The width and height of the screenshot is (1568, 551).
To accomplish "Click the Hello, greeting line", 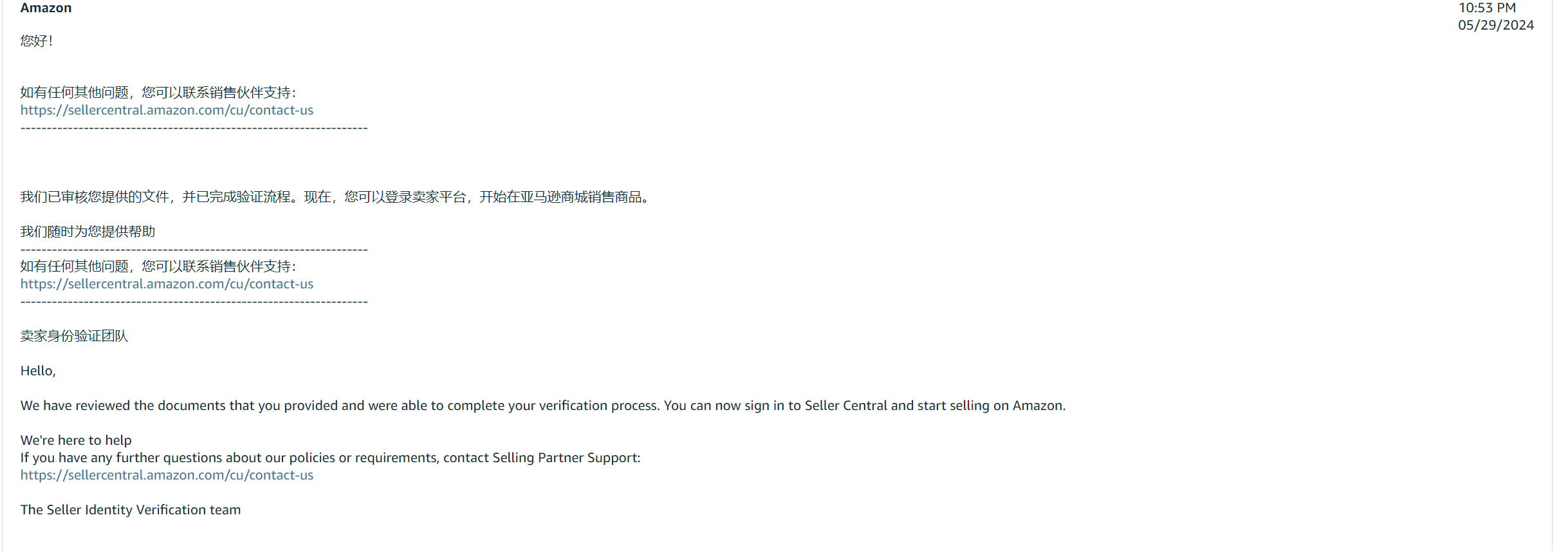I will [x=38, y=371].
